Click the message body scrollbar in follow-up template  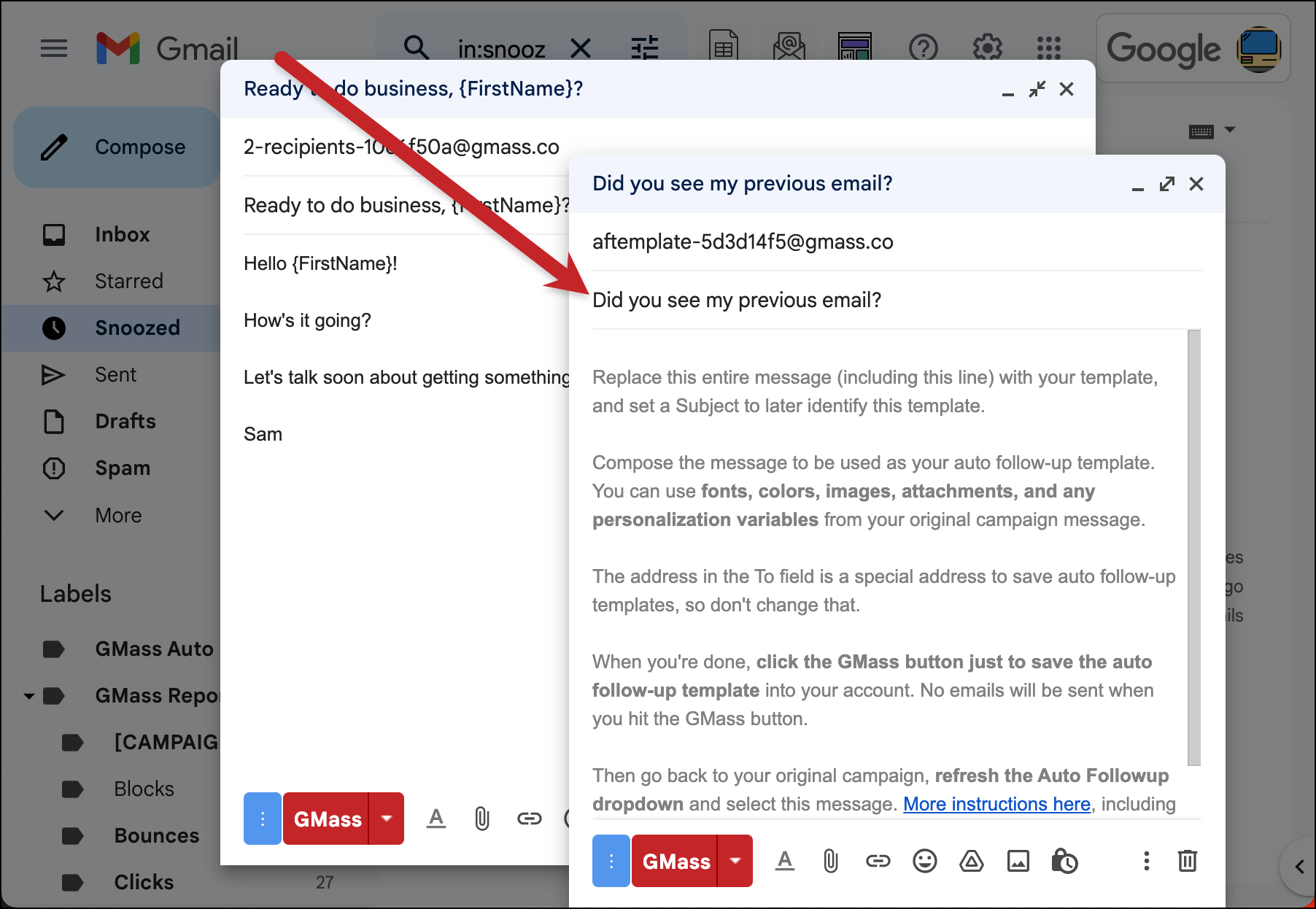pyautogui.click(x=1194, y=547)
